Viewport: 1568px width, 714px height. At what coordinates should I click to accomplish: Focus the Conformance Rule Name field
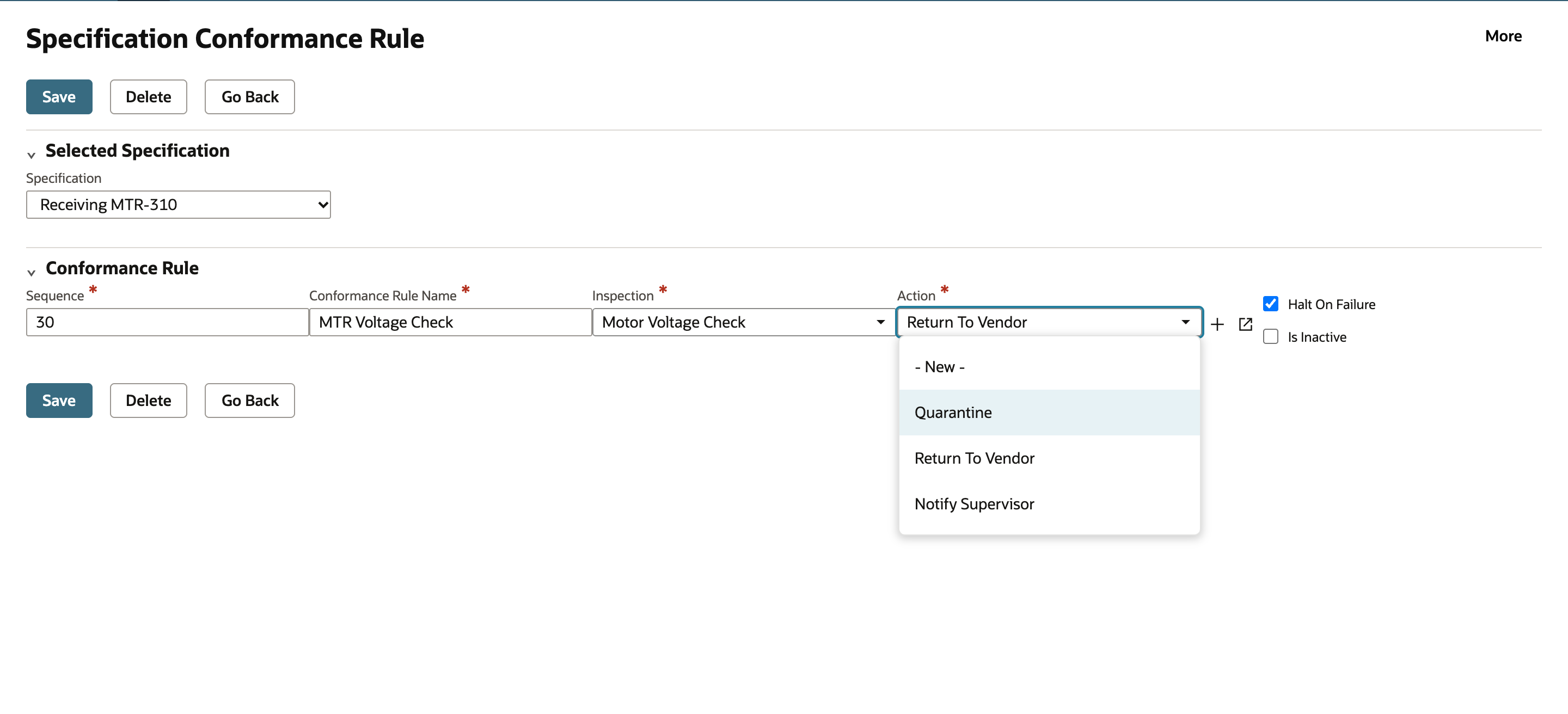[450, 322]
